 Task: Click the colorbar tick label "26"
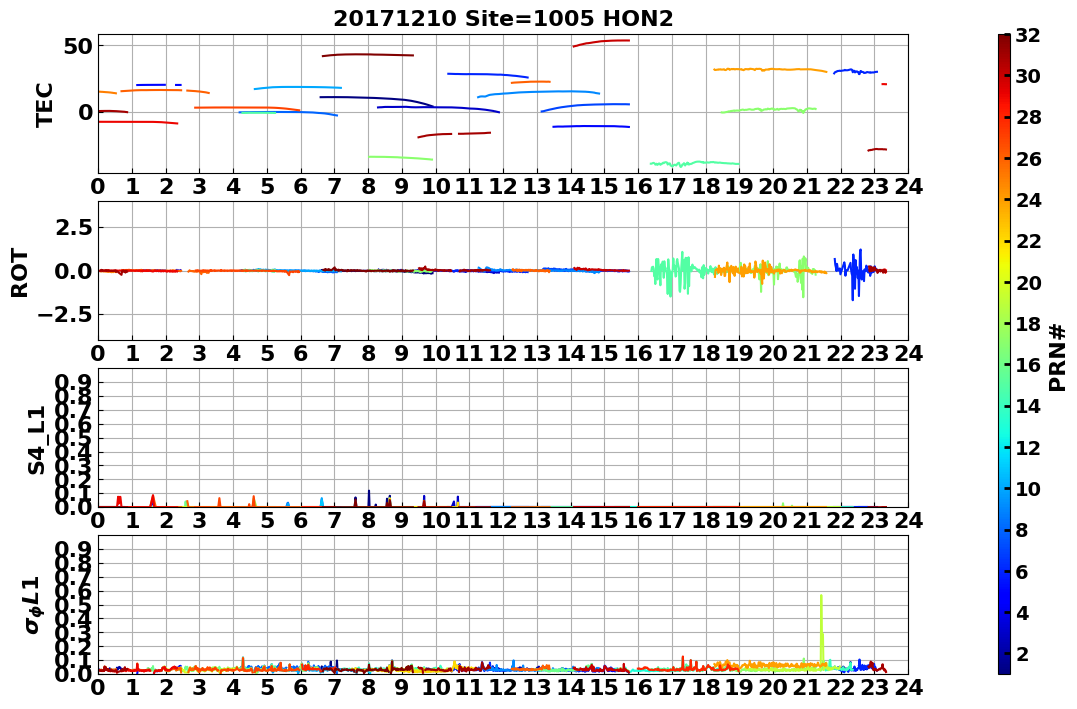[x=1028, y=159]
